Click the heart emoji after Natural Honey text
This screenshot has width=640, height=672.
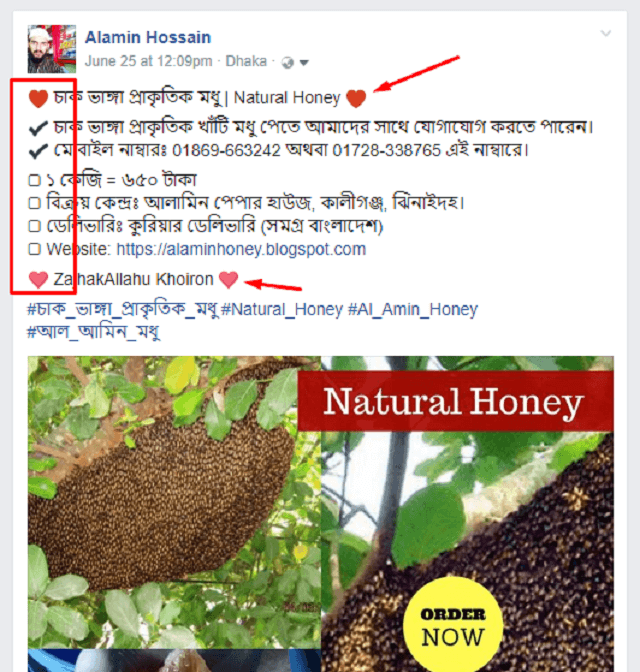pos(356,98)
